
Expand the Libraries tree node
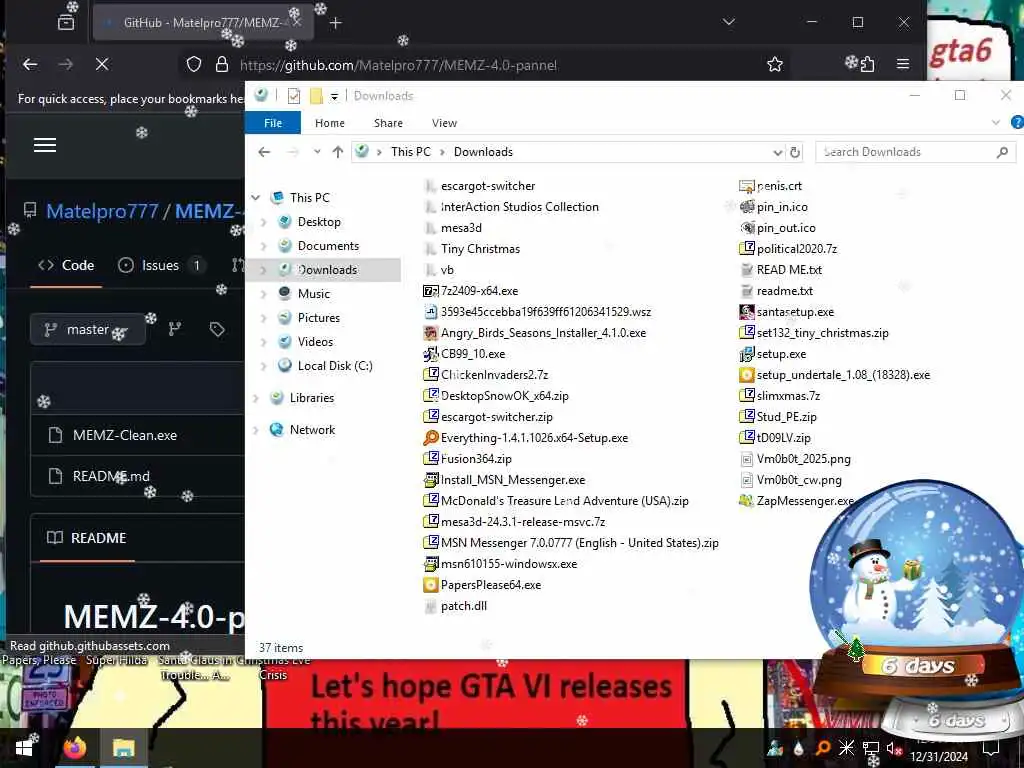click(256, 398)
